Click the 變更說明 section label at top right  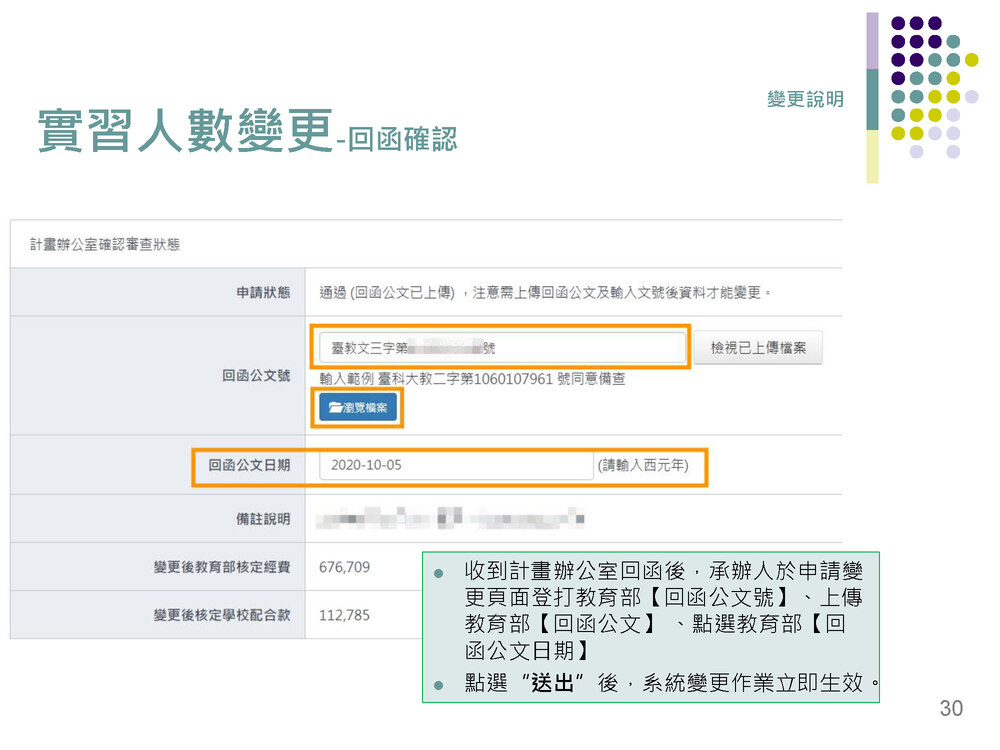pos(805,99)
